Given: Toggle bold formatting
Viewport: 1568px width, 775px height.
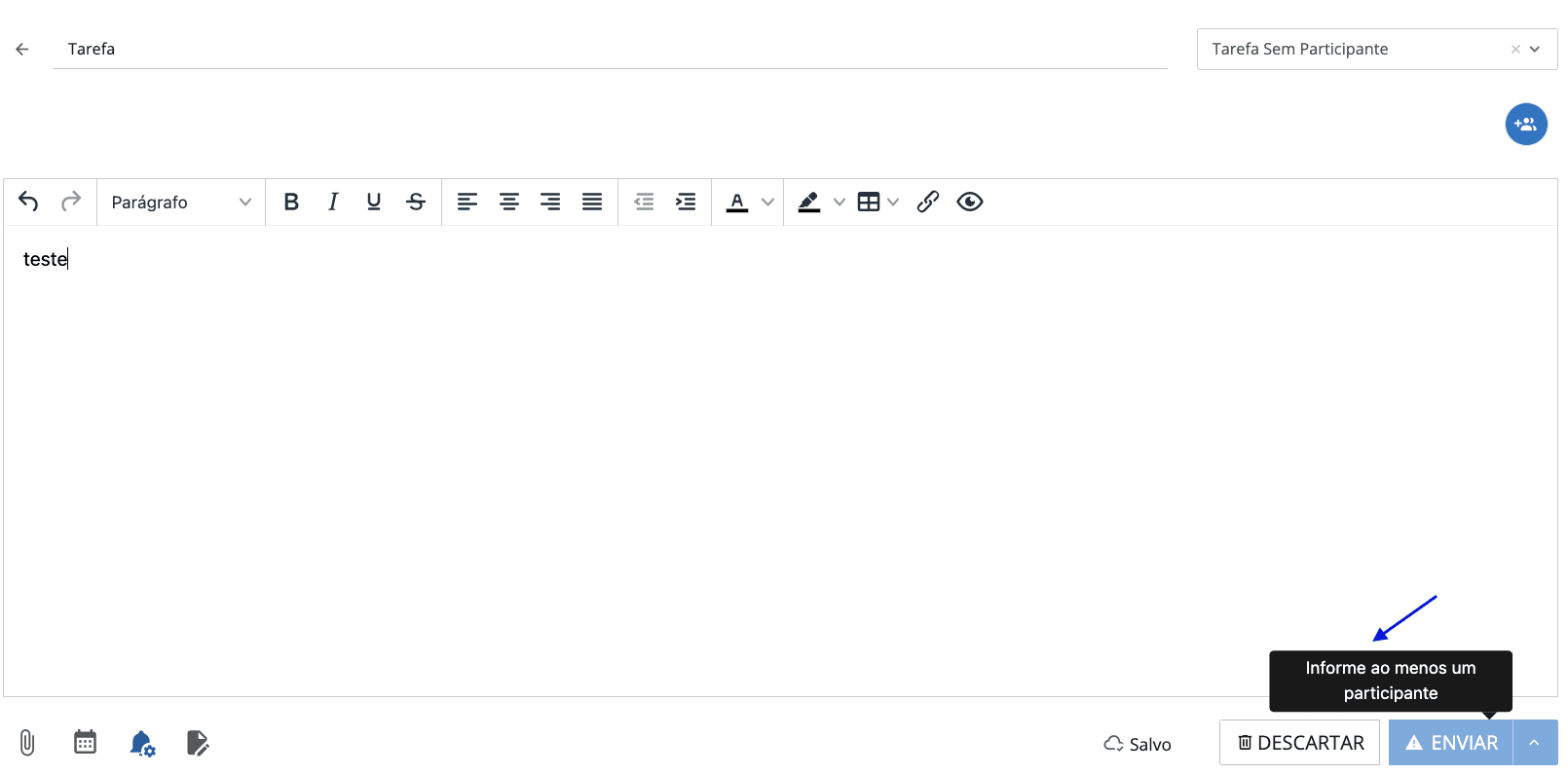Looking at the screenshot, I should click(x=291, y=202).
